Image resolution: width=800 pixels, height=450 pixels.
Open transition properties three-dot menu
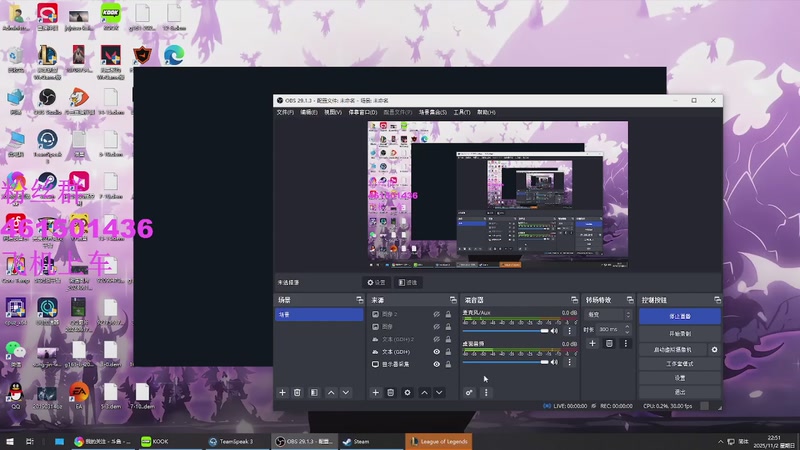pos(626,343)
